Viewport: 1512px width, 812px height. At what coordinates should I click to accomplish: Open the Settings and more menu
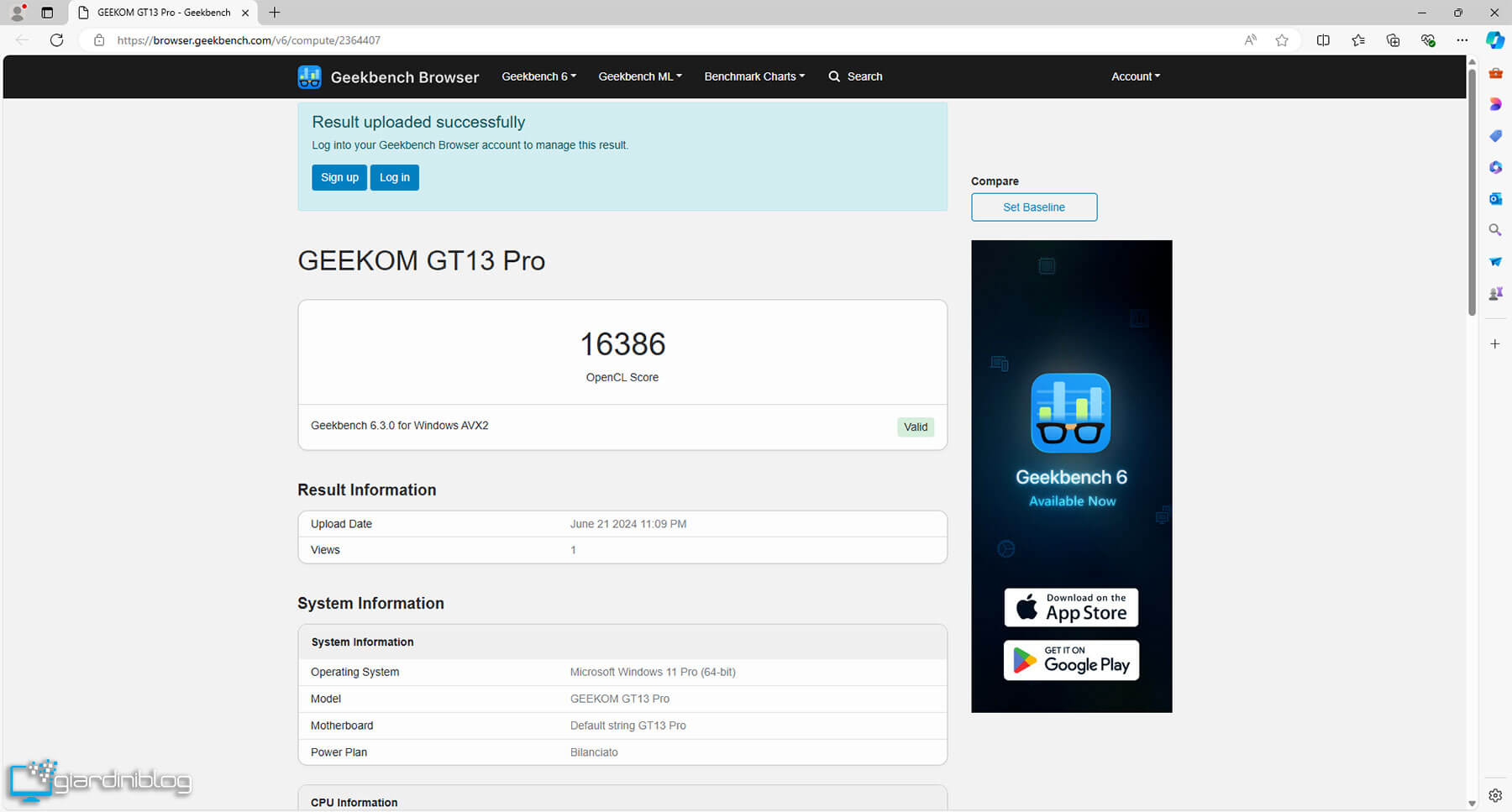1462,40
